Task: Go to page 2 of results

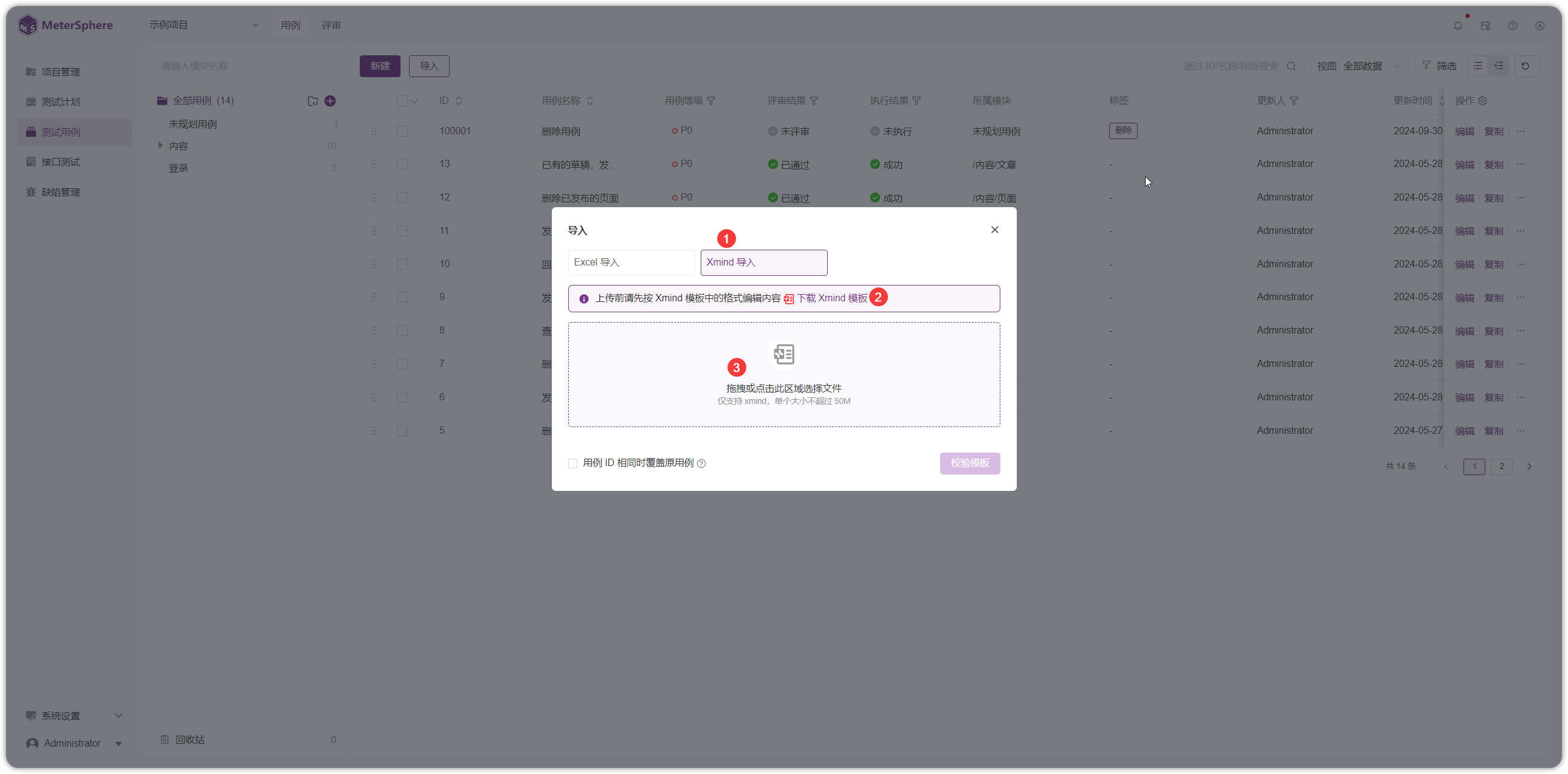Action: tap(1502, 467)
